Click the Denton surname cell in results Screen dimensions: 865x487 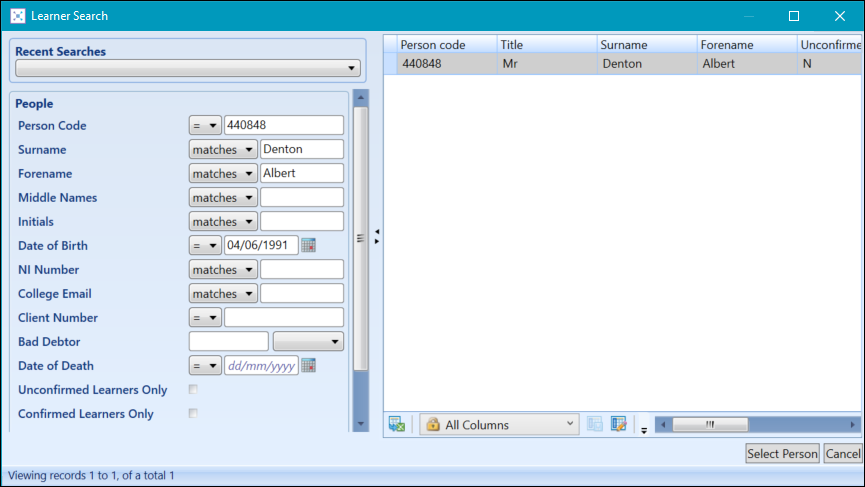647,63
